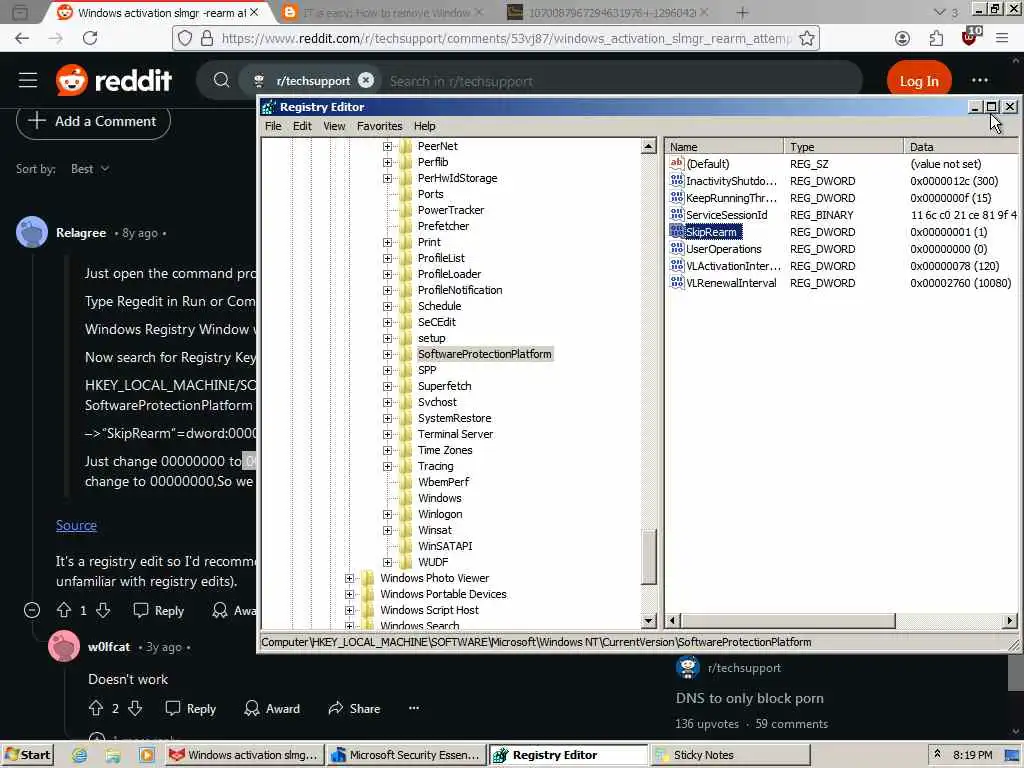Image resolution: width=1024 pixels, height=768 pixels.
Task: Open the Registry Editor Help menu
Action: (x=424, y=126)
